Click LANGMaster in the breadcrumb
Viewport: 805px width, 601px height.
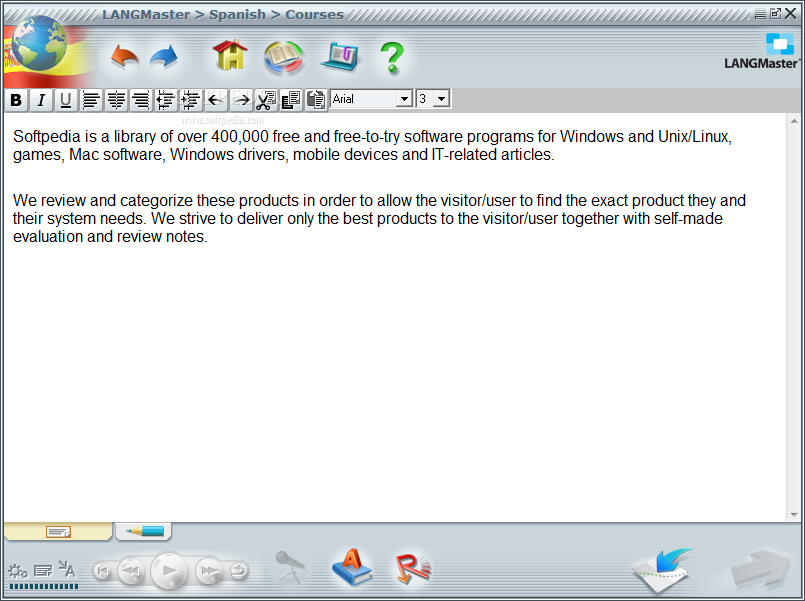pyautogui.click(x=146, y=14)
